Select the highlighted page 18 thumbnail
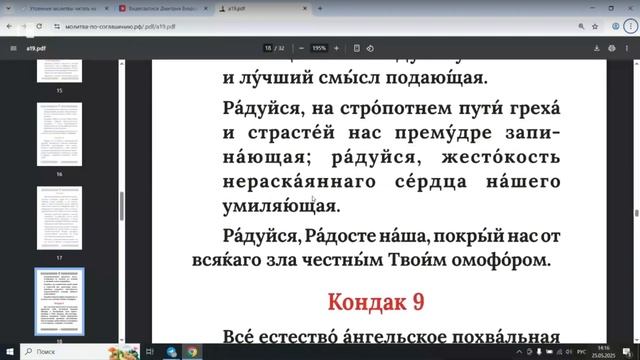The image size is (640, 360). tap(60, 302)
